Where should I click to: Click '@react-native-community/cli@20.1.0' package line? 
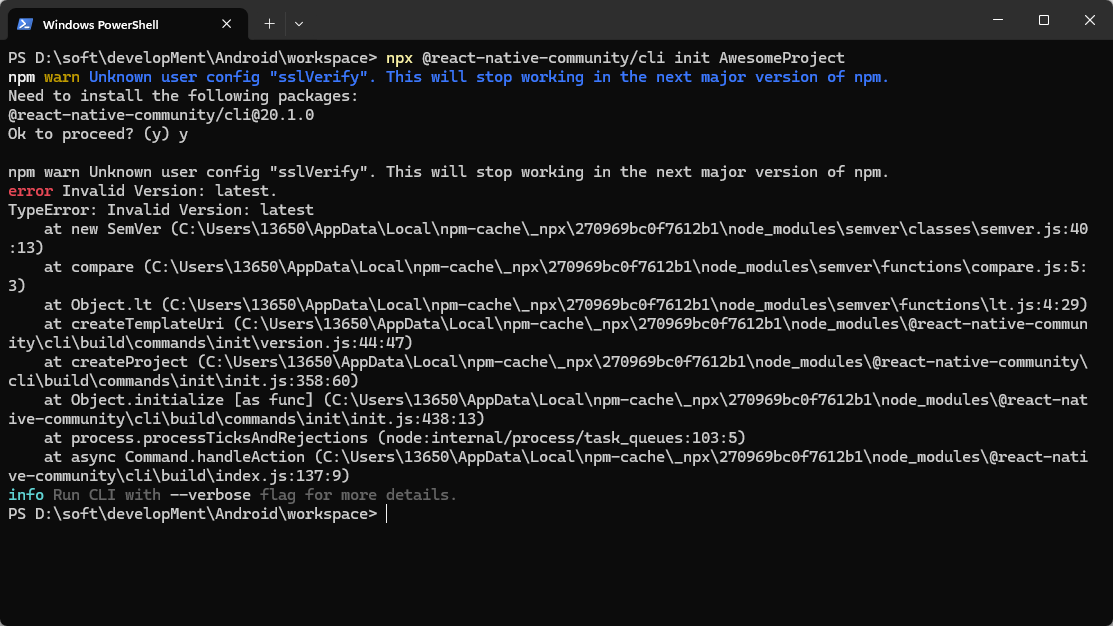[161, 115]
